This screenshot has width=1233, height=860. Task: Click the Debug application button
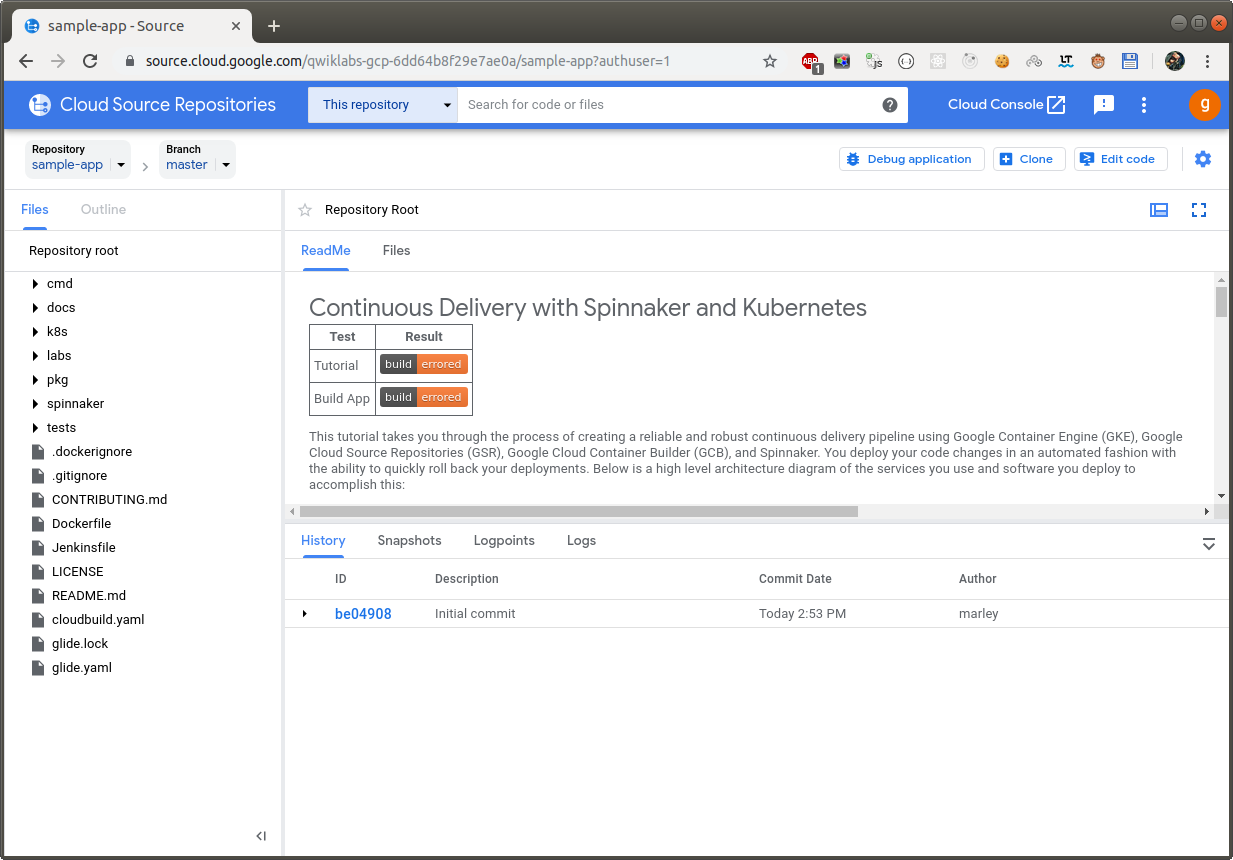click(912, 159)
